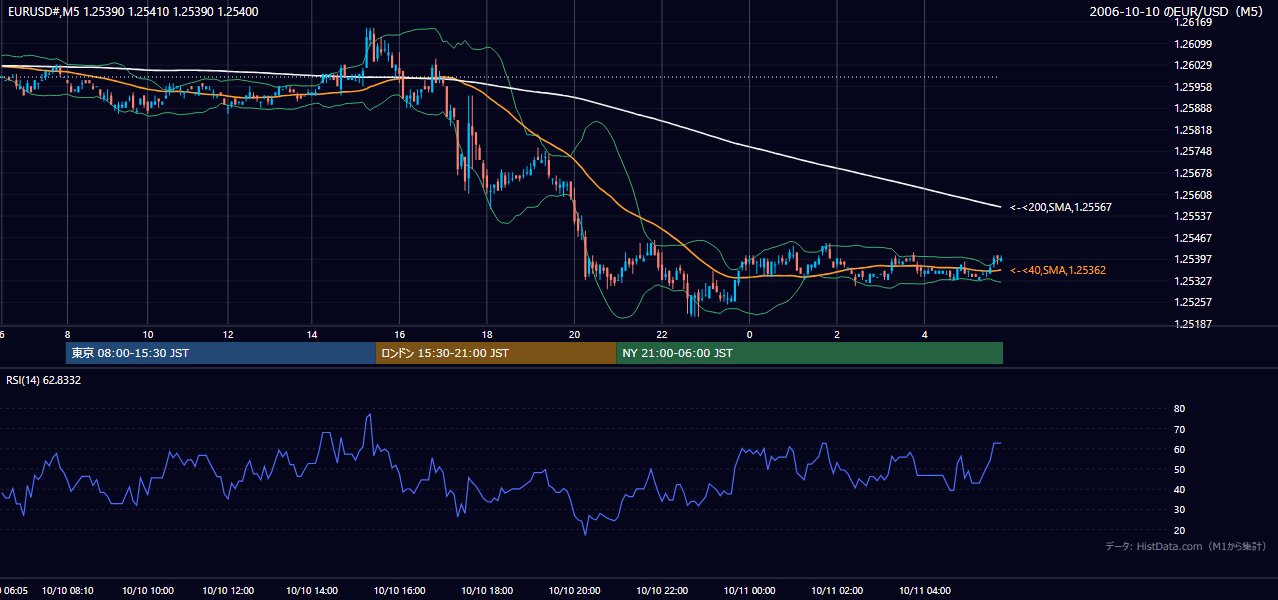Click price axis value 1.25818
The height and width of the screenshot is (600, 1278).
click(1194, 130)
